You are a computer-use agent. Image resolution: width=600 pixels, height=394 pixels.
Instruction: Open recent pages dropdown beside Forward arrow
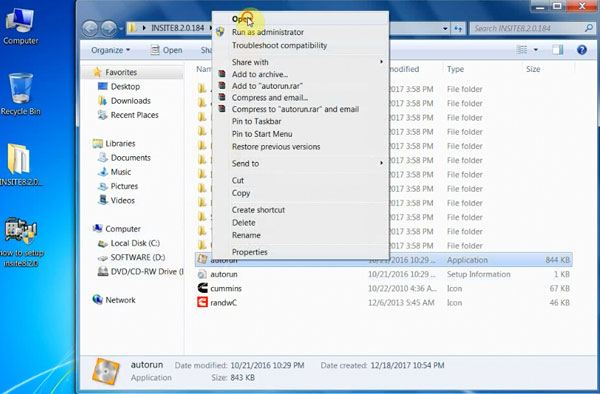[121, 29]
